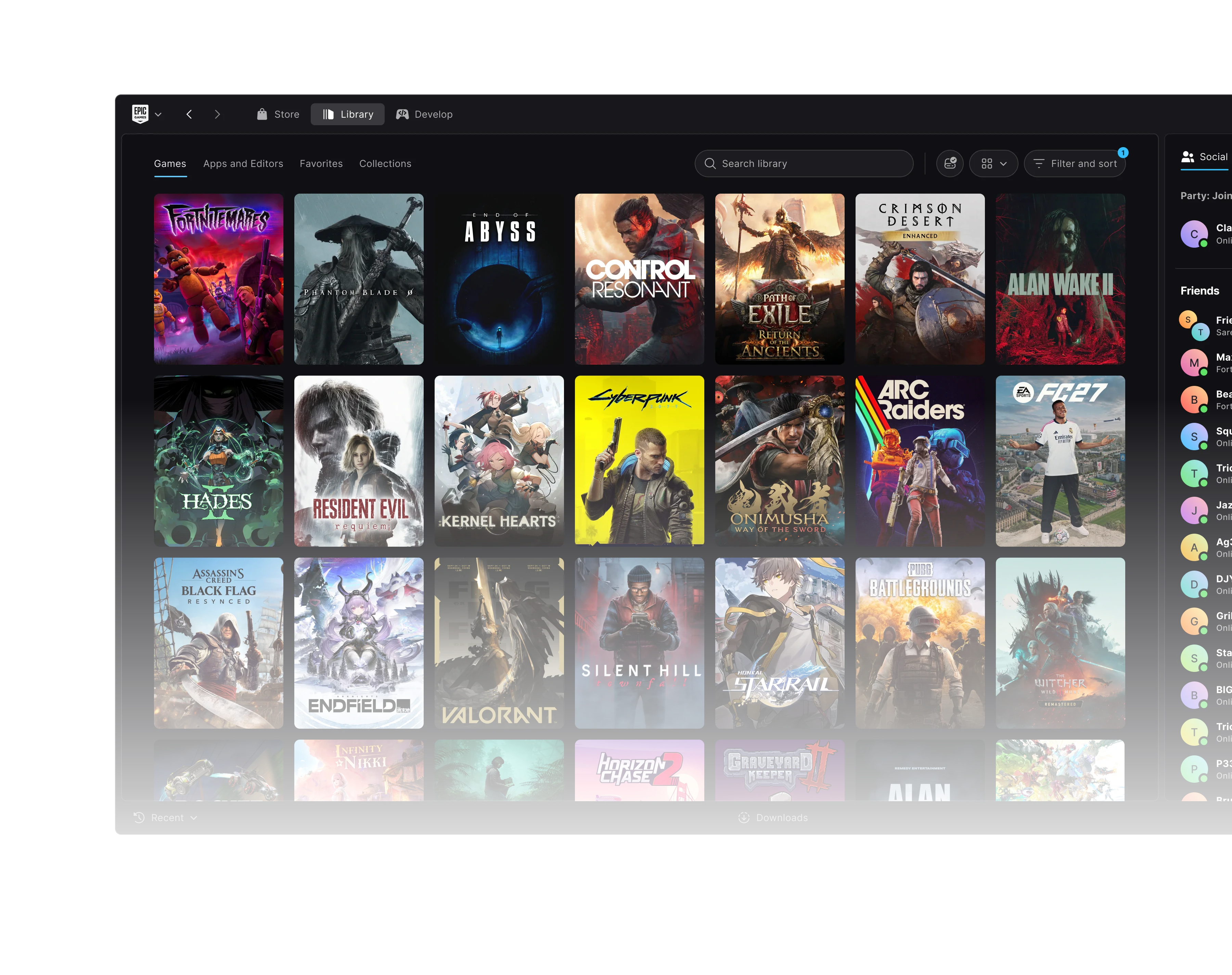Screen dimensions: 1232x975
Task: Switch to the Favorites tab
Action: (x=321, y=163)
